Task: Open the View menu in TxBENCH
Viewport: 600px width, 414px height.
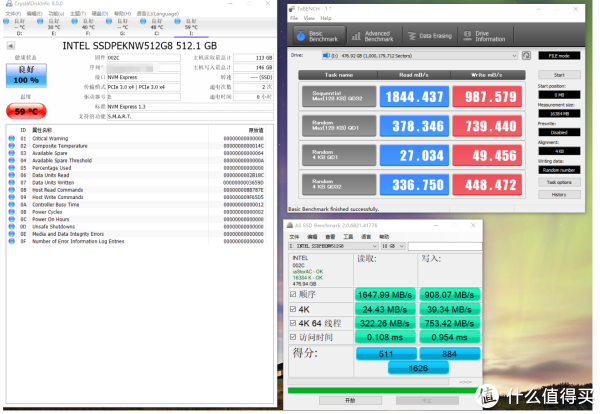Action: tap(309, 18)
